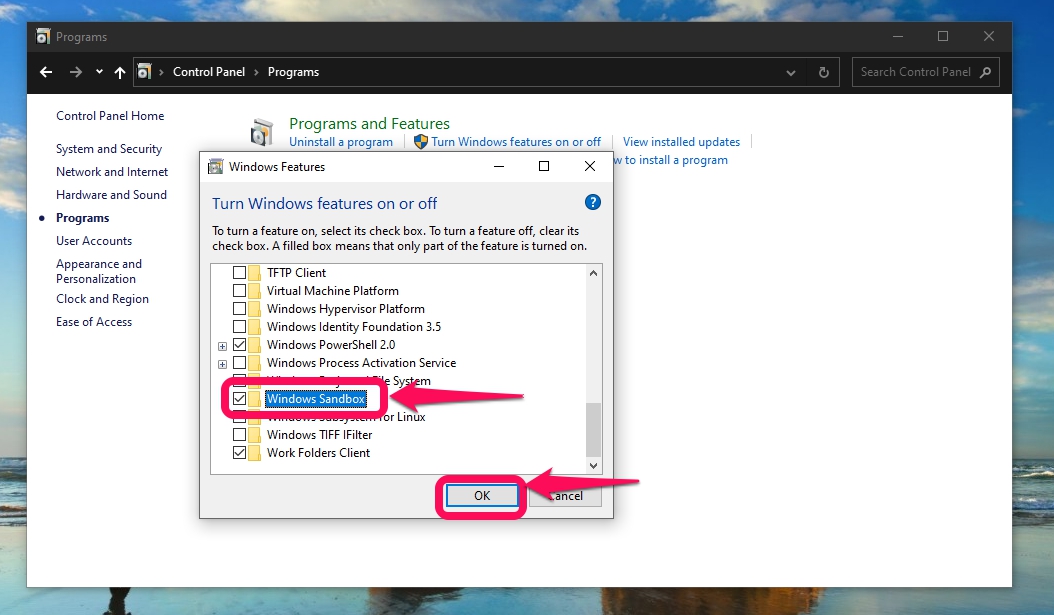Open Hardware and Sound category

click(x=111, y=194)
